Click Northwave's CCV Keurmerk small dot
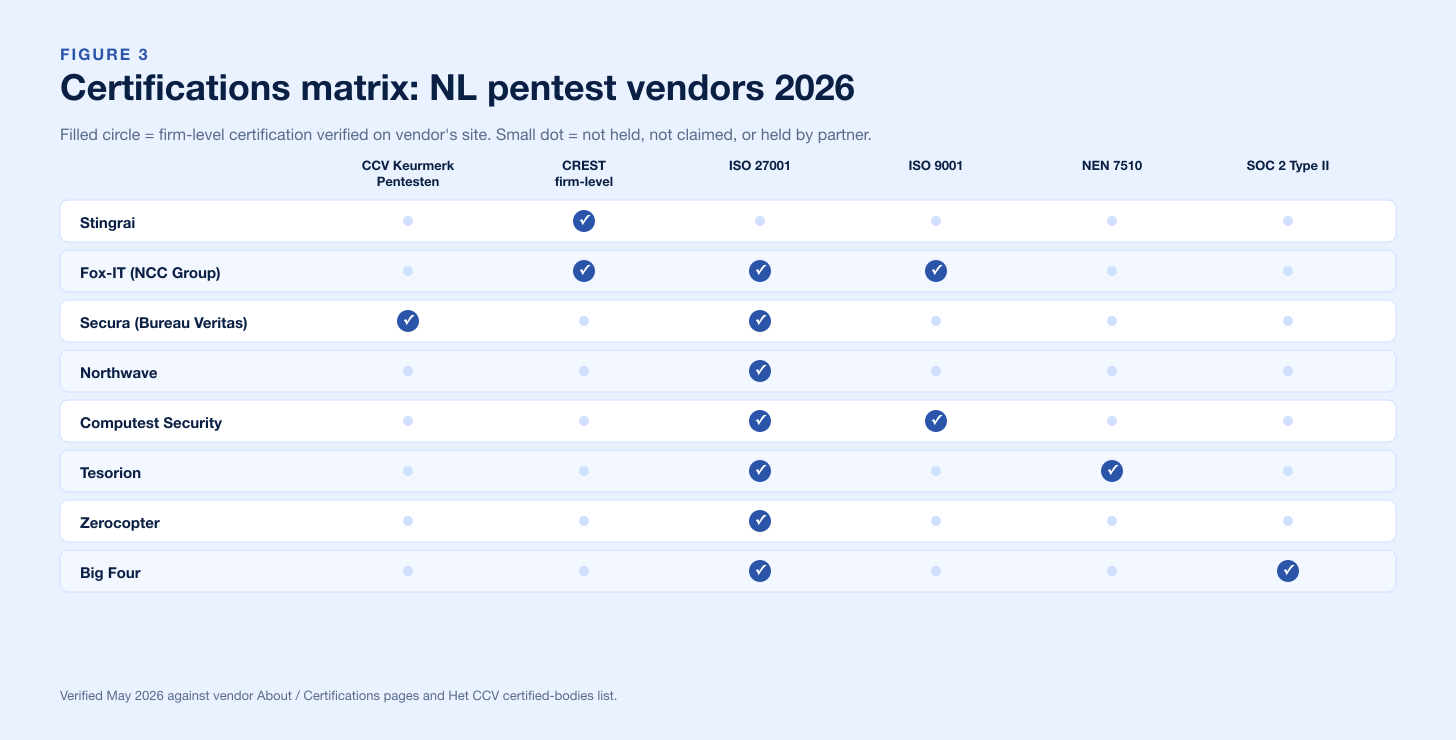 pyautogui.click(x=408, y=371)
